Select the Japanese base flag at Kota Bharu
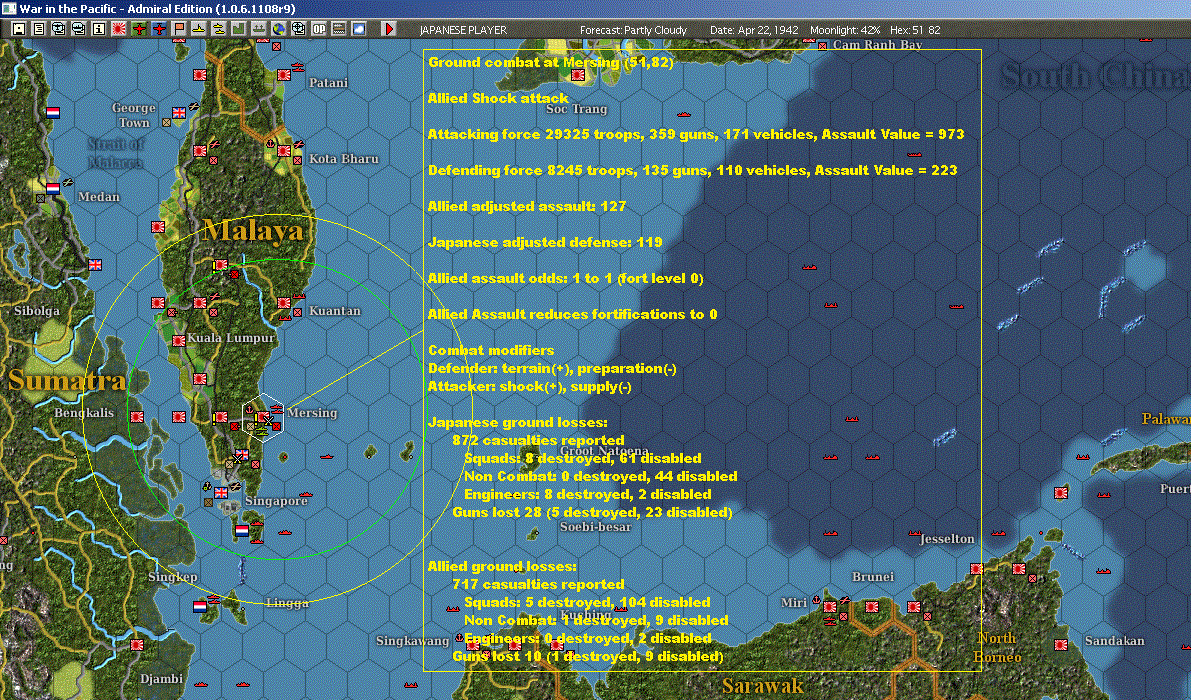The image size is (1191, 700). coord(283,150)
